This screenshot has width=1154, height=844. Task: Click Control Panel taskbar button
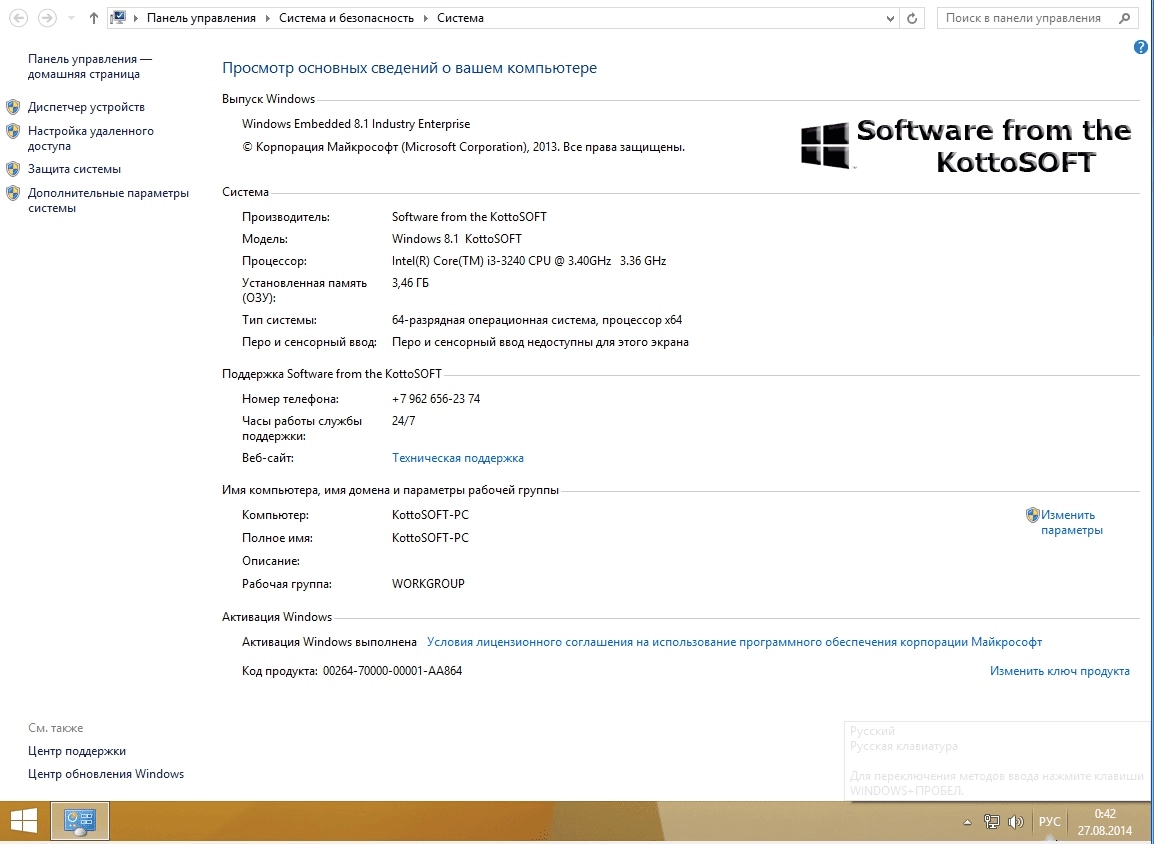point(80,821)
